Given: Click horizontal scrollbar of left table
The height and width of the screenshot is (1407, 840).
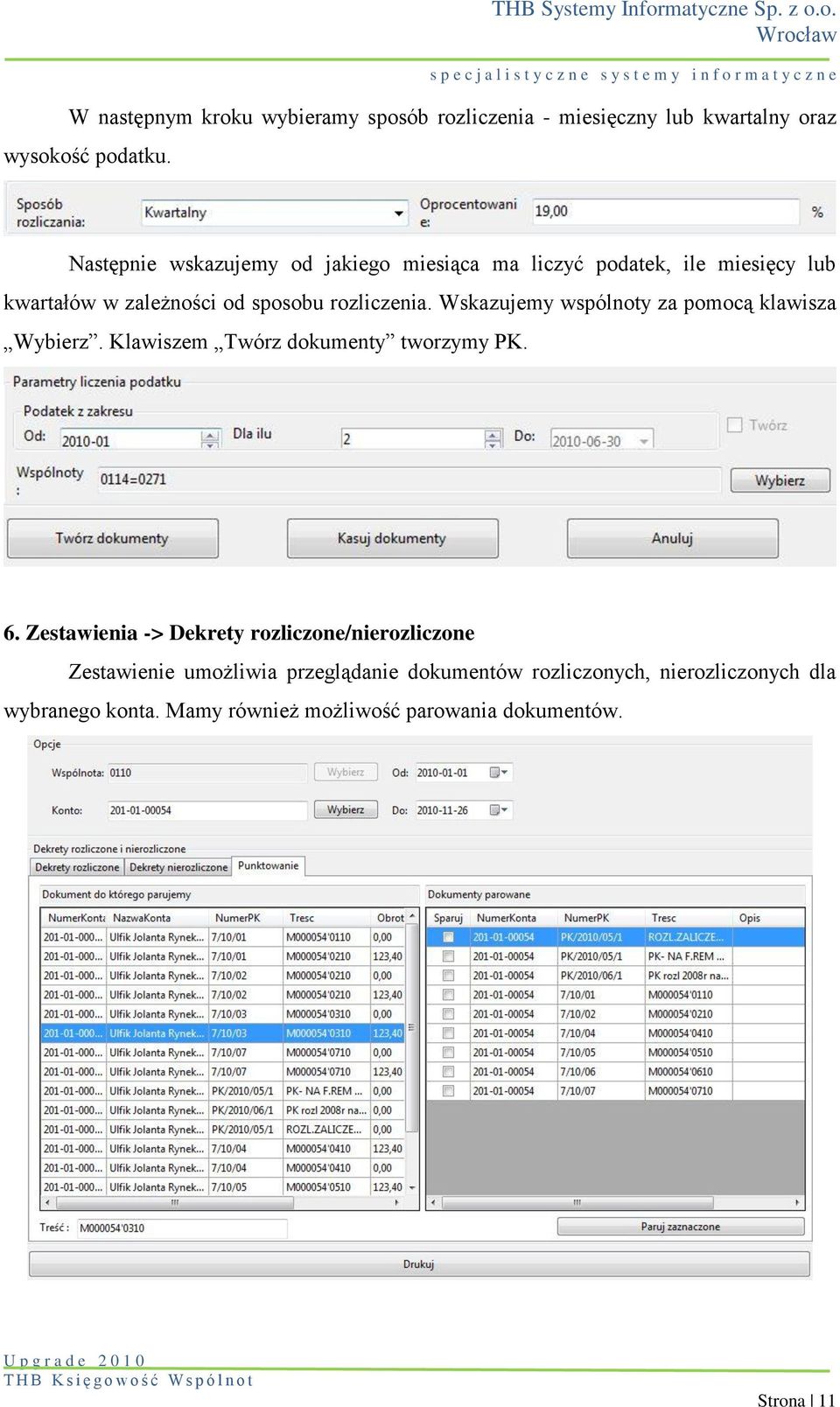Looking at the screenshot, I should (x=223, y=1203).
